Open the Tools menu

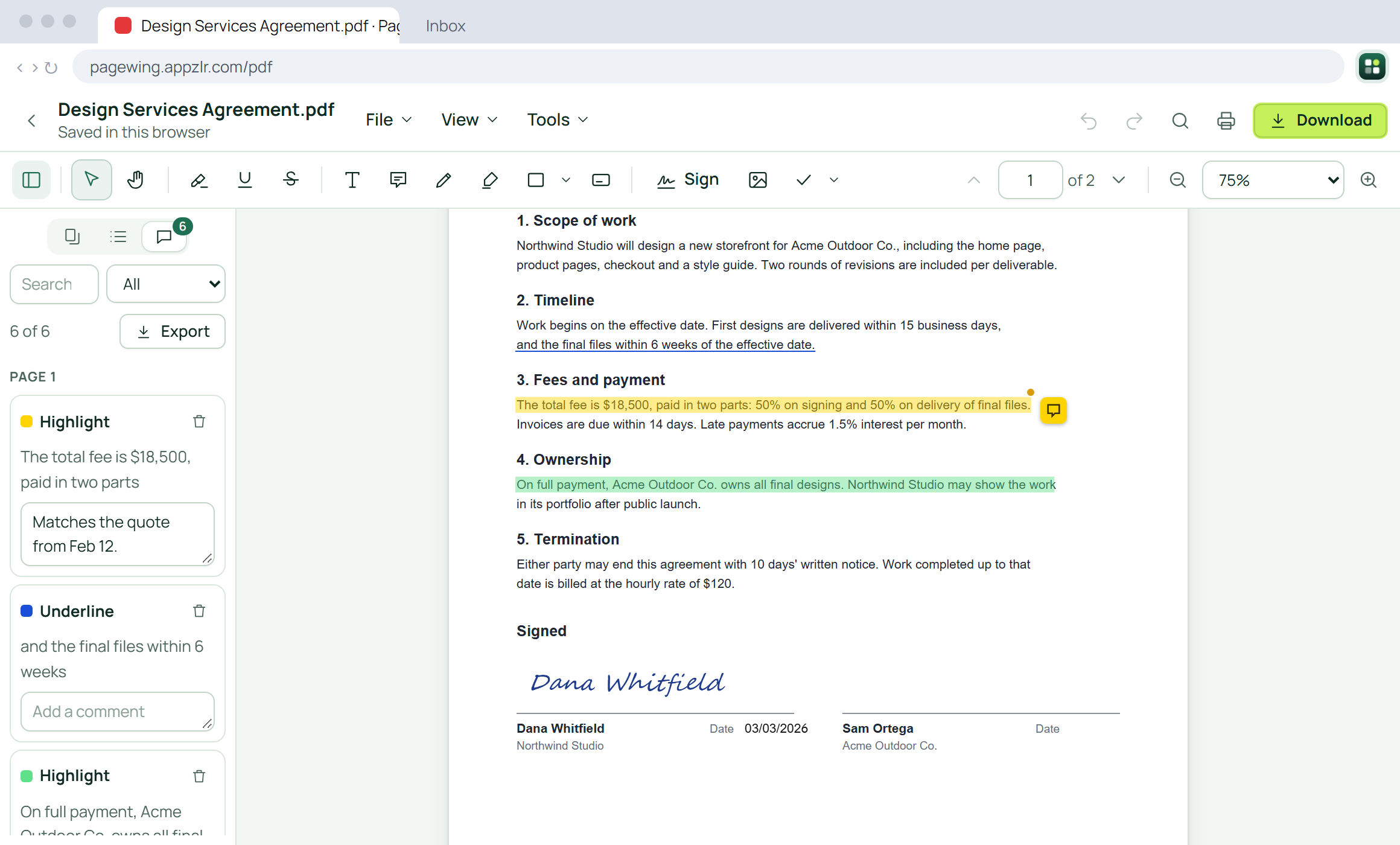click(558, 120)
